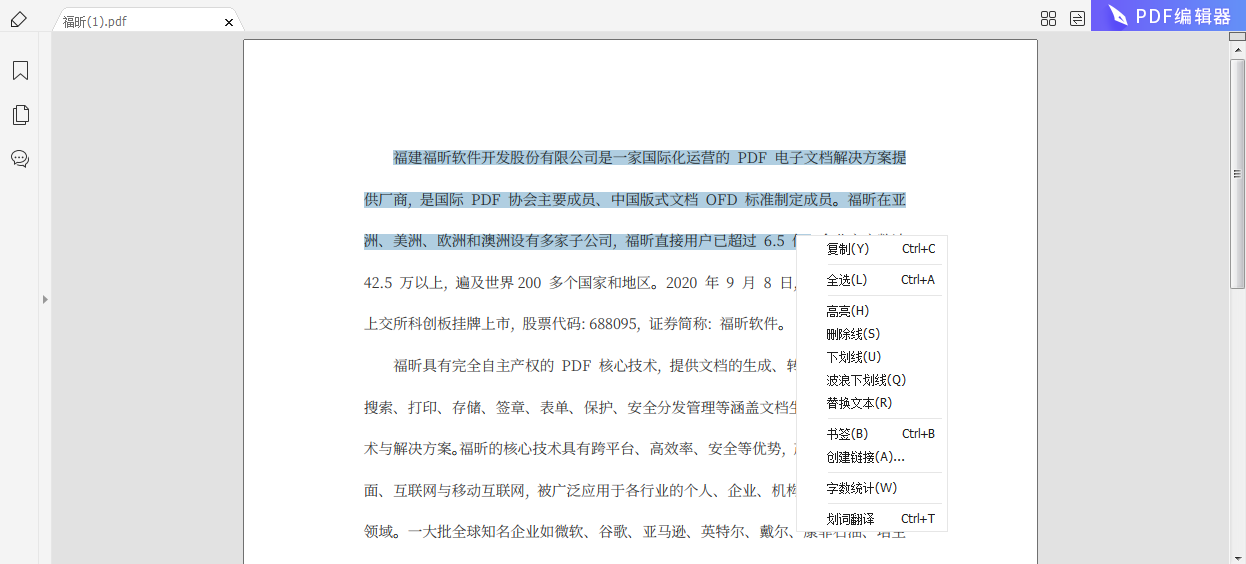
Task: Add a 书签(B) from context menu
Action: point(871,434)
